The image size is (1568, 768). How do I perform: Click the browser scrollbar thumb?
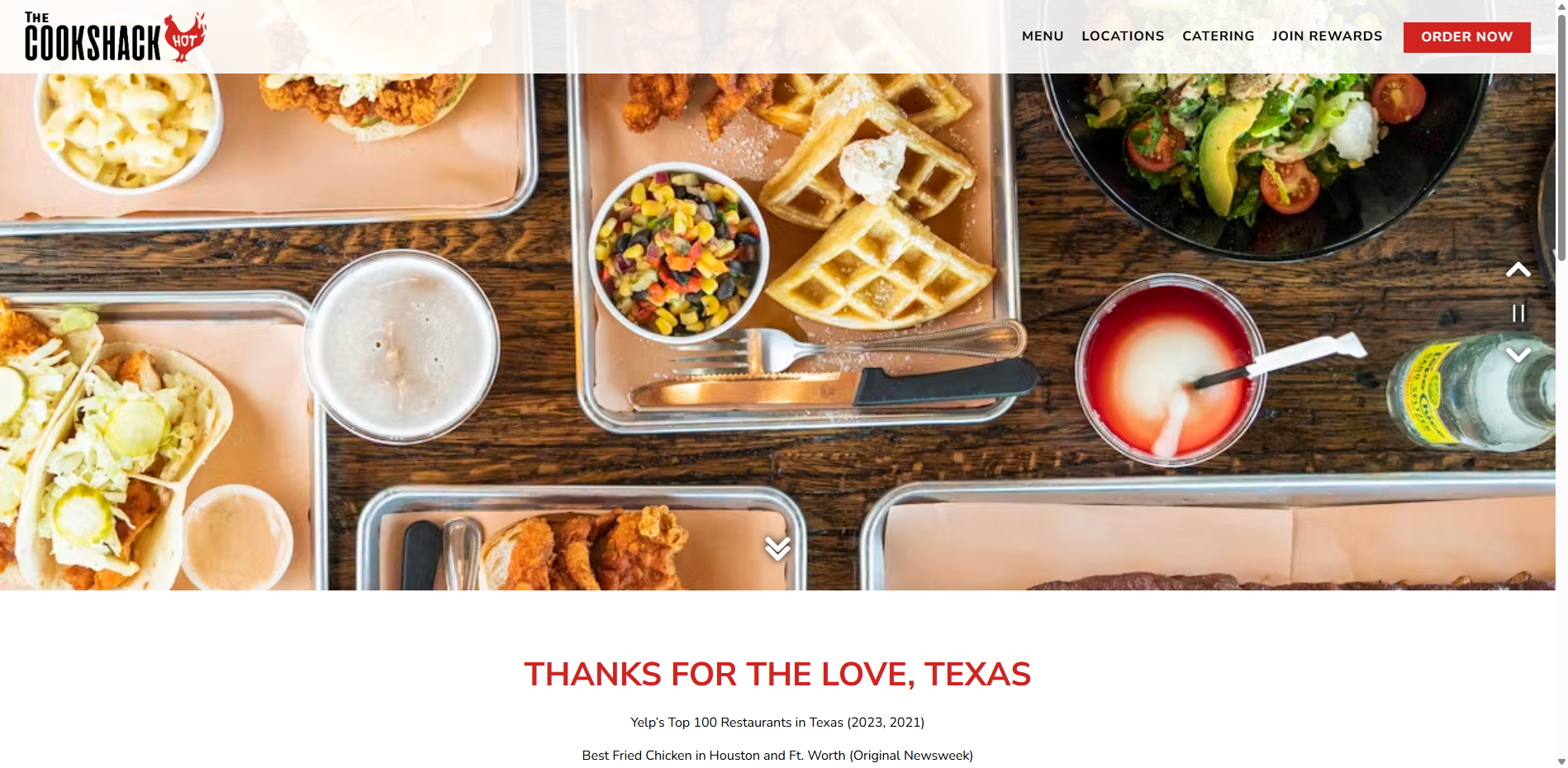(1561, 136)
